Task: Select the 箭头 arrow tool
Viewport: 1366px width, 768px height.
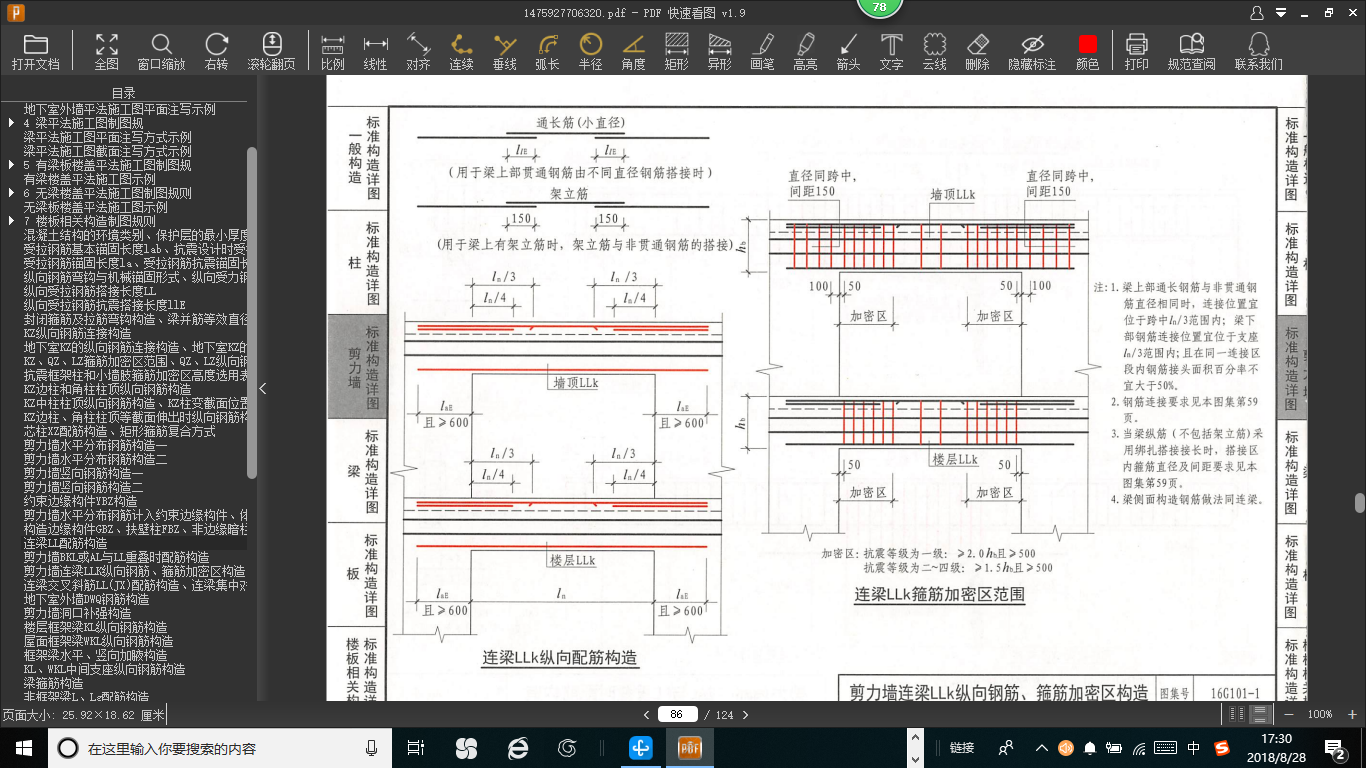Action: 848,51
